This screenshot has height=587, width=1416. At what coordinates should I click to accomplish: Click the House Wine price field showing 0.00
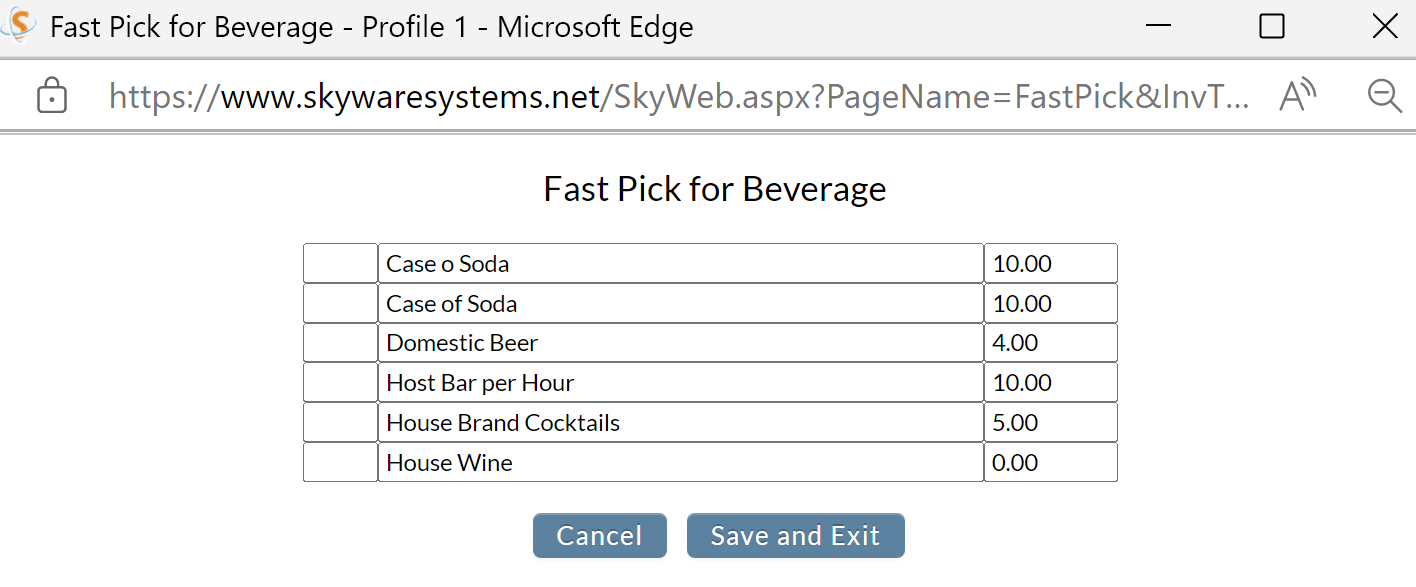(x=1051, y=462)
